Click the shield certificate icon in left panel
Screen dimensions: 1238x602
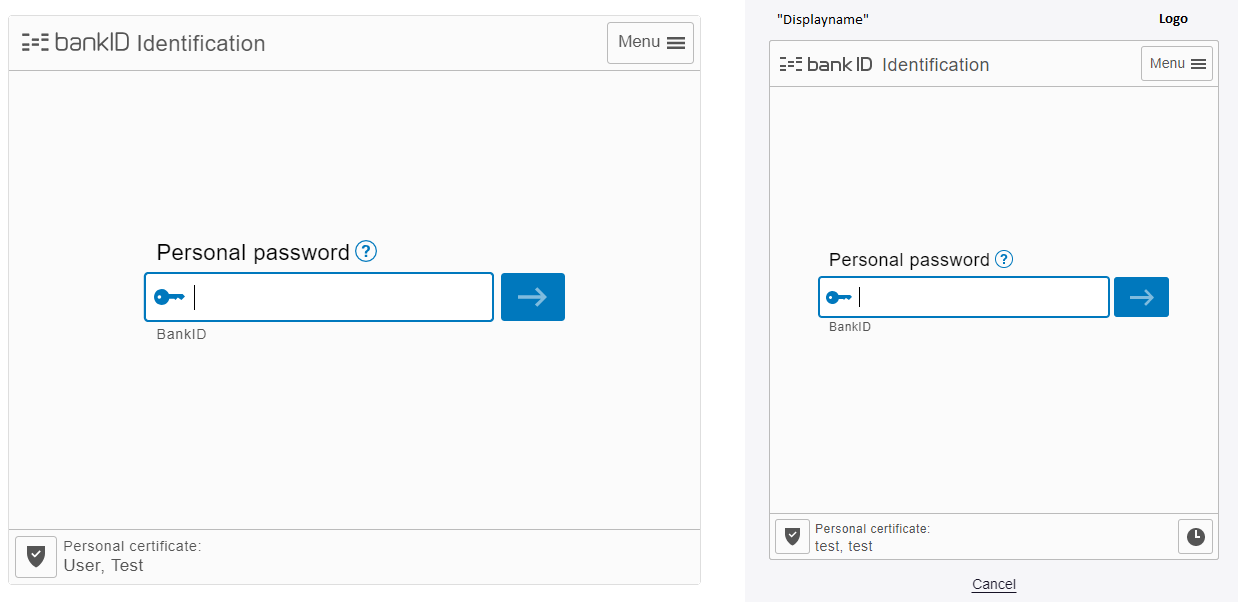pyautogui.click(x=36, y=557)
